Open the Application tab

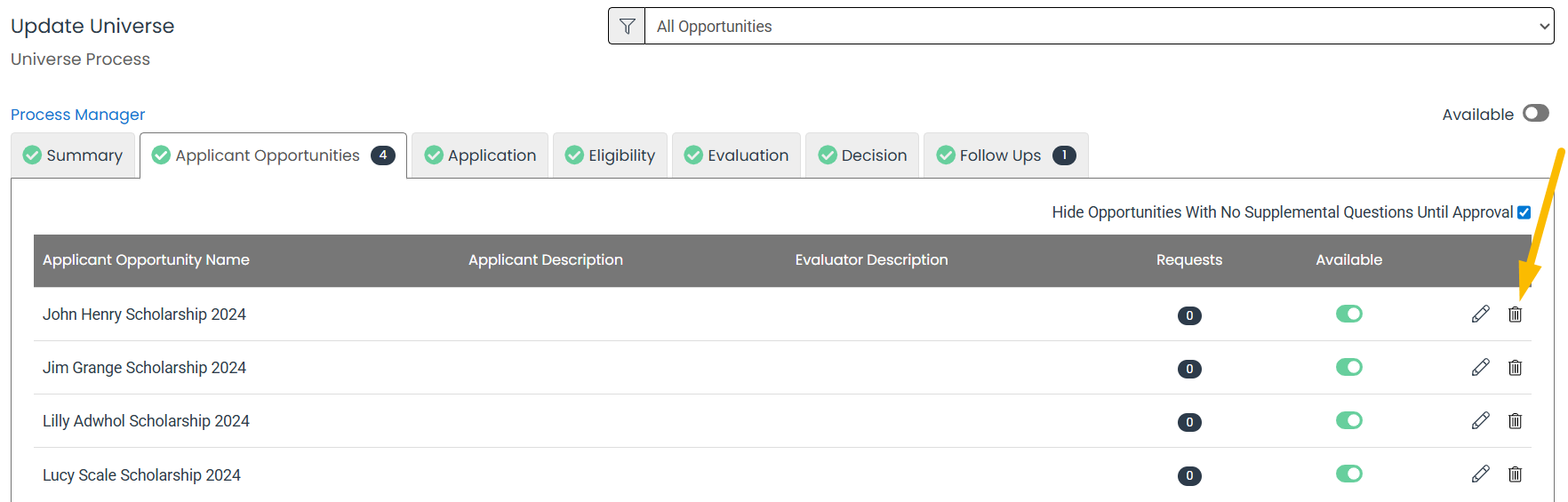click(480, 155)
